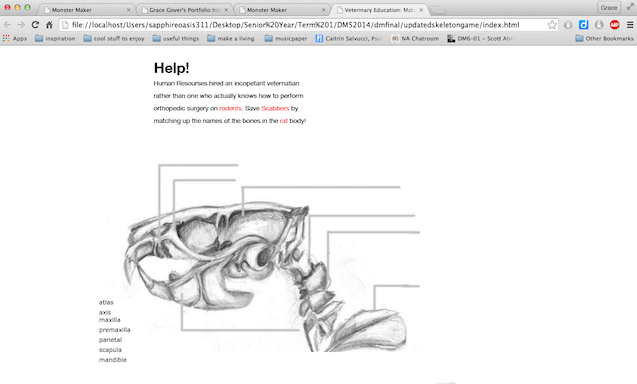Open the Caitrin Salvucci bookmark

point(349,38)
